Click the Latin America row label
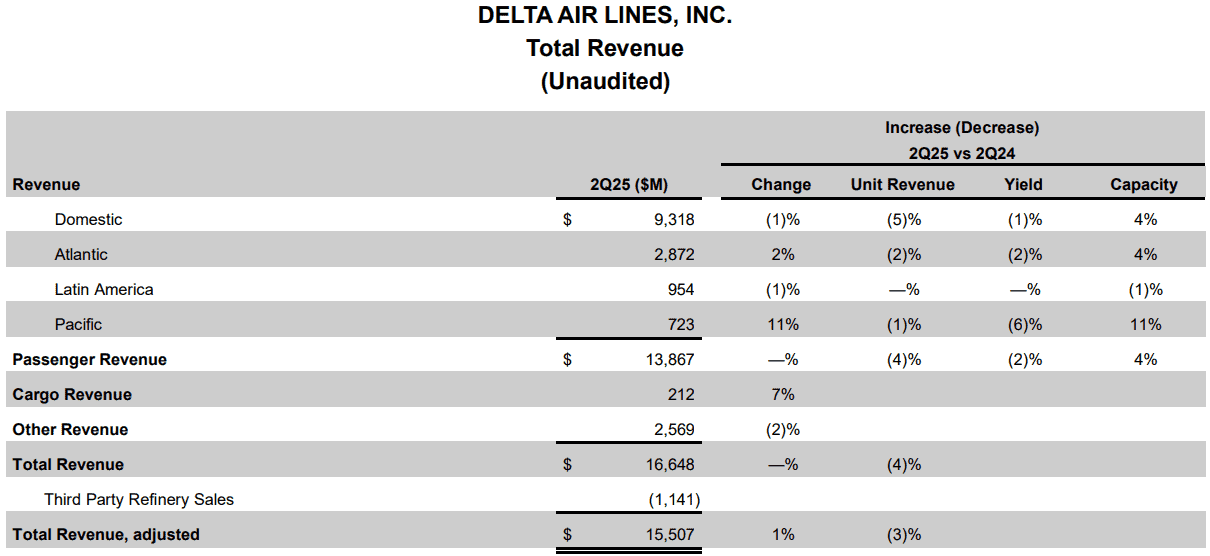This screenshot has height=556, width=1210. click(104, 289)
